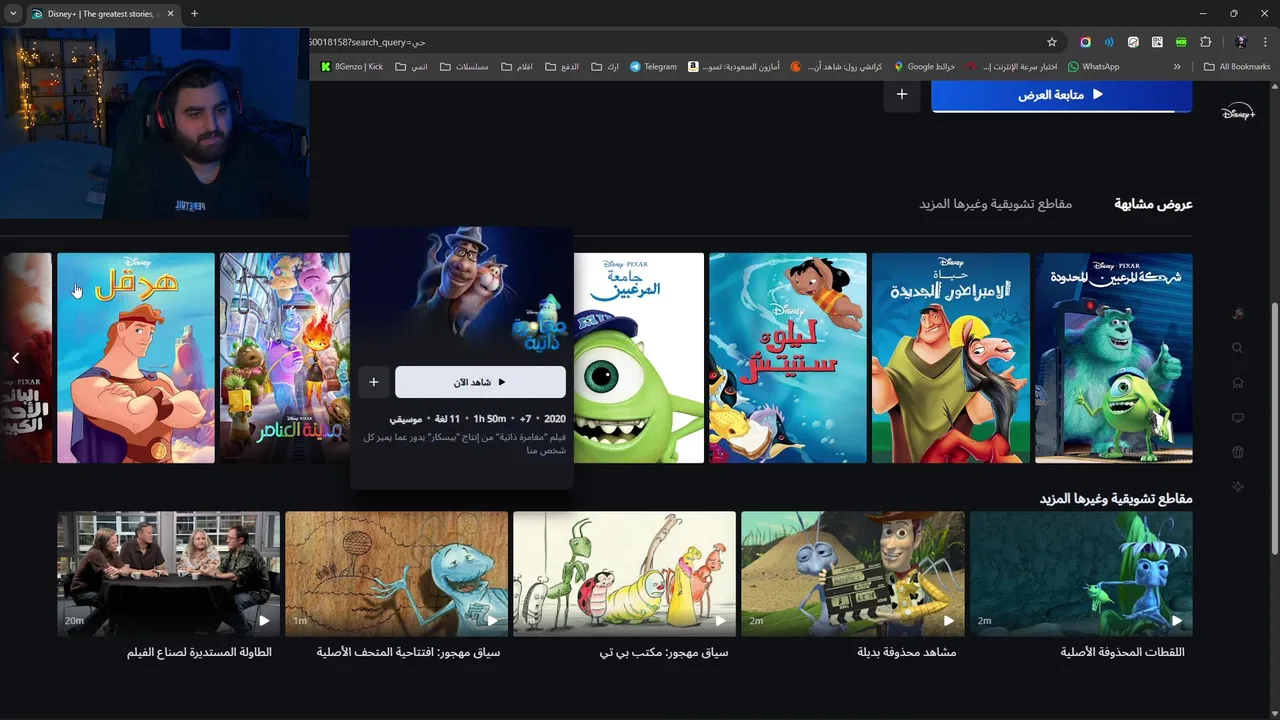Open the هرقل Hercules poster

[x=136, y=358]
